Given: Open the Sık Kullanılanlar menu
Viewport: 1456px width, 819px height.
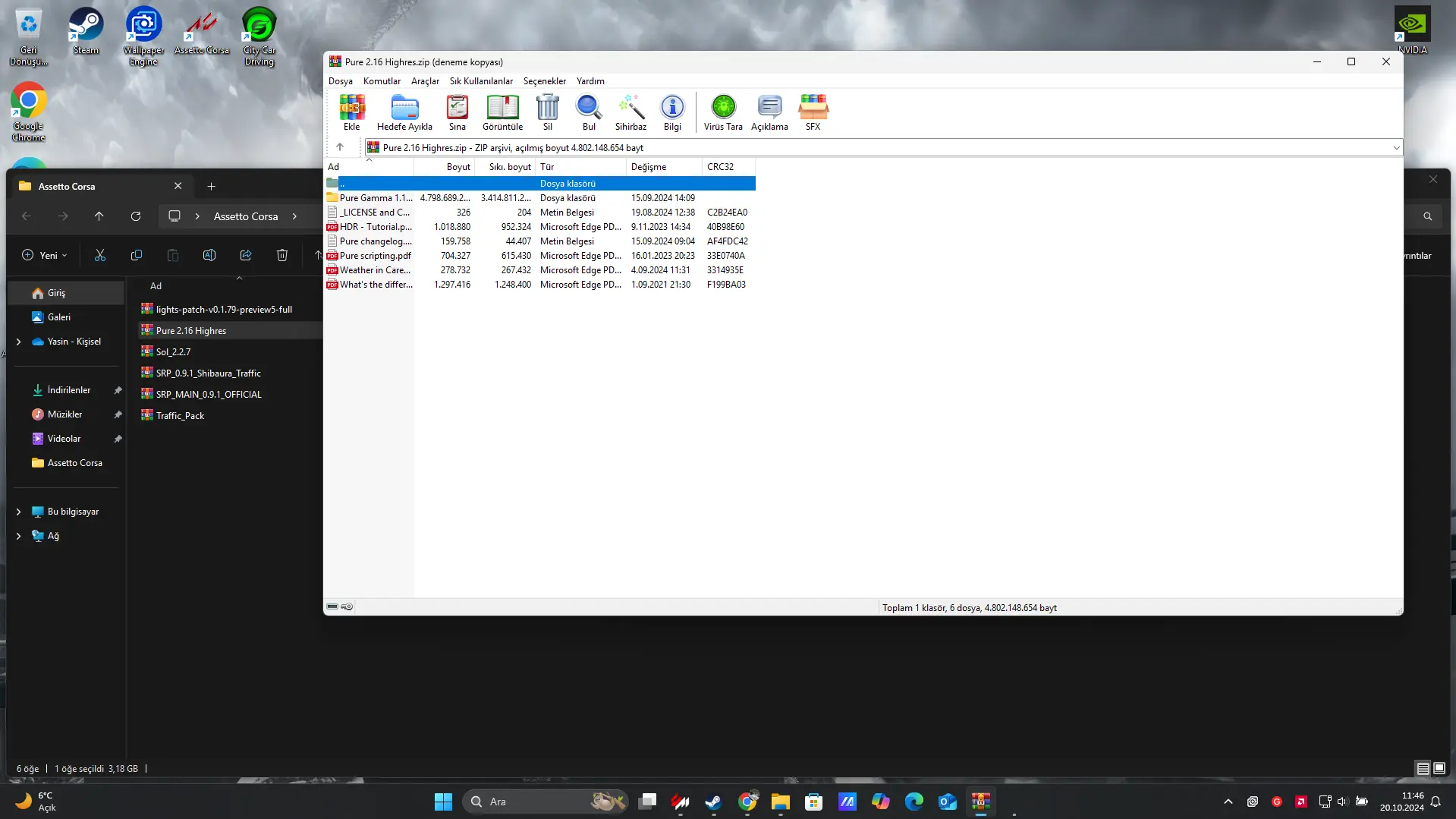Looking at the screenshot, I should click(481, 81).
